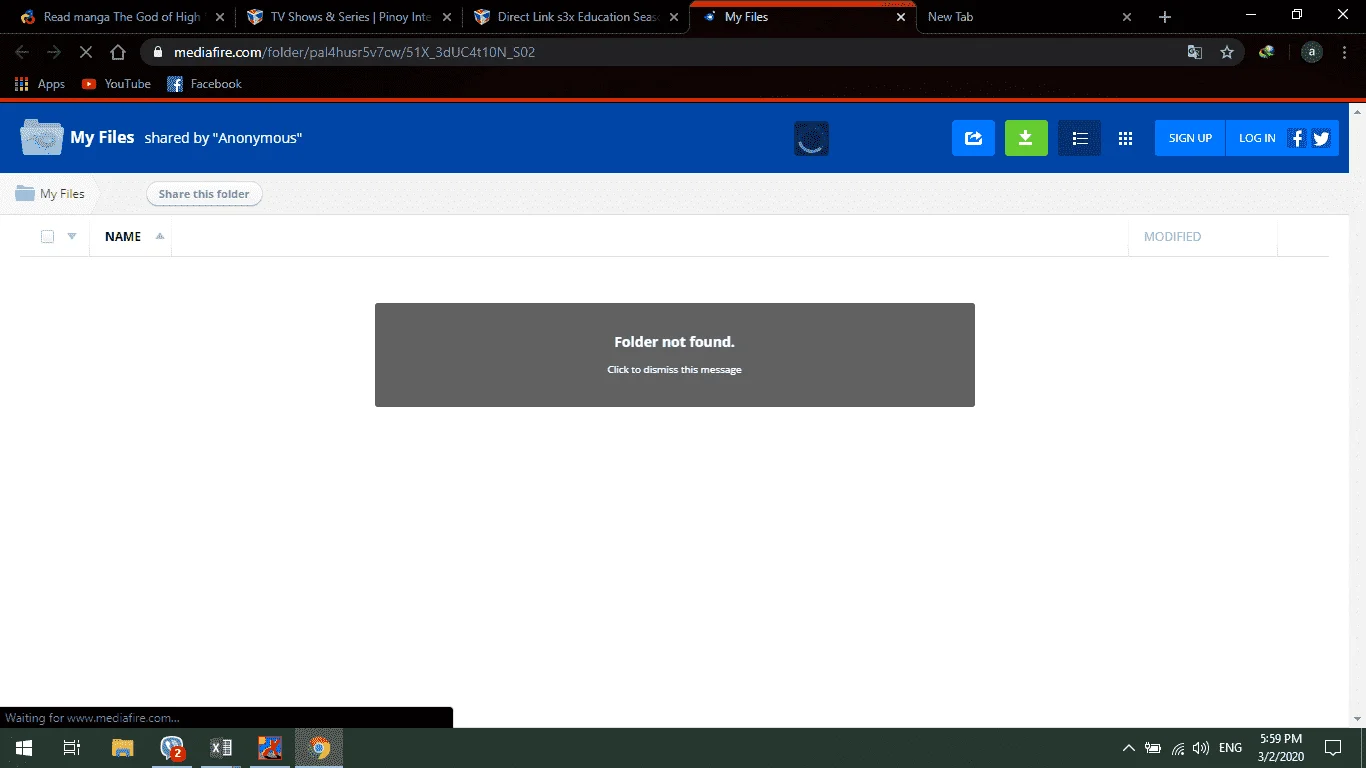Viewport: 1366px width, 768px height.
Task: Open a new browser tab with plus
Action: coord(1164,17)
